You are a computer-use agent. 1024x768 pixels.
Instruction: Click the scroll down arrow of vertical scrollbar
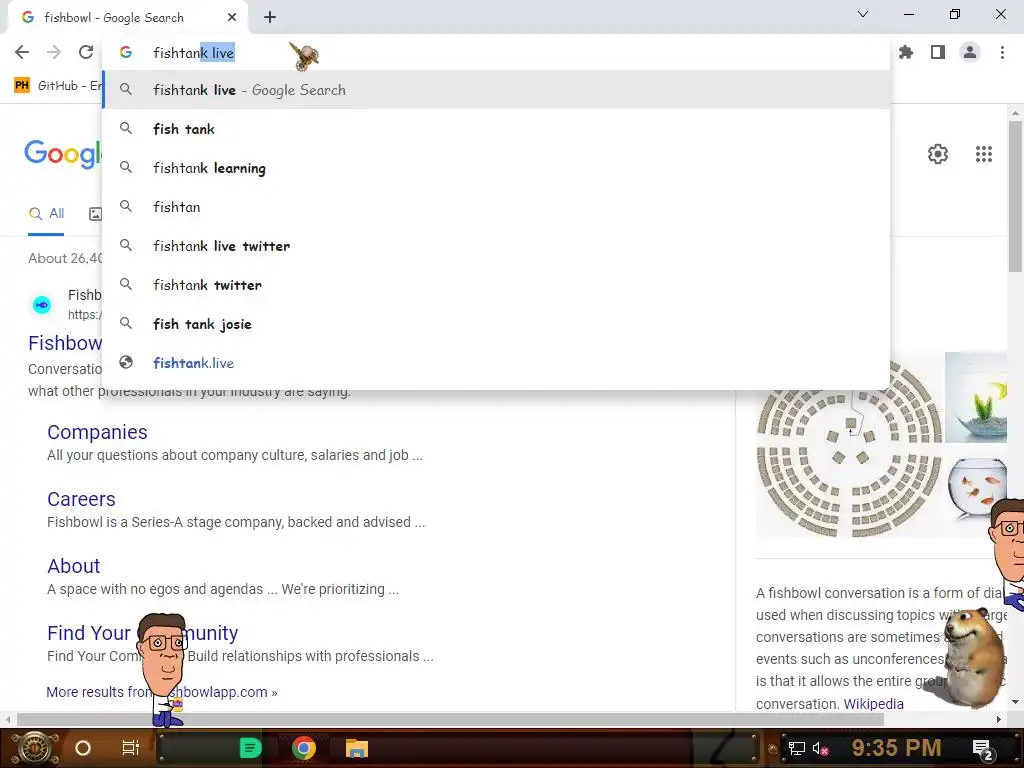click(x=1015, y=702)
